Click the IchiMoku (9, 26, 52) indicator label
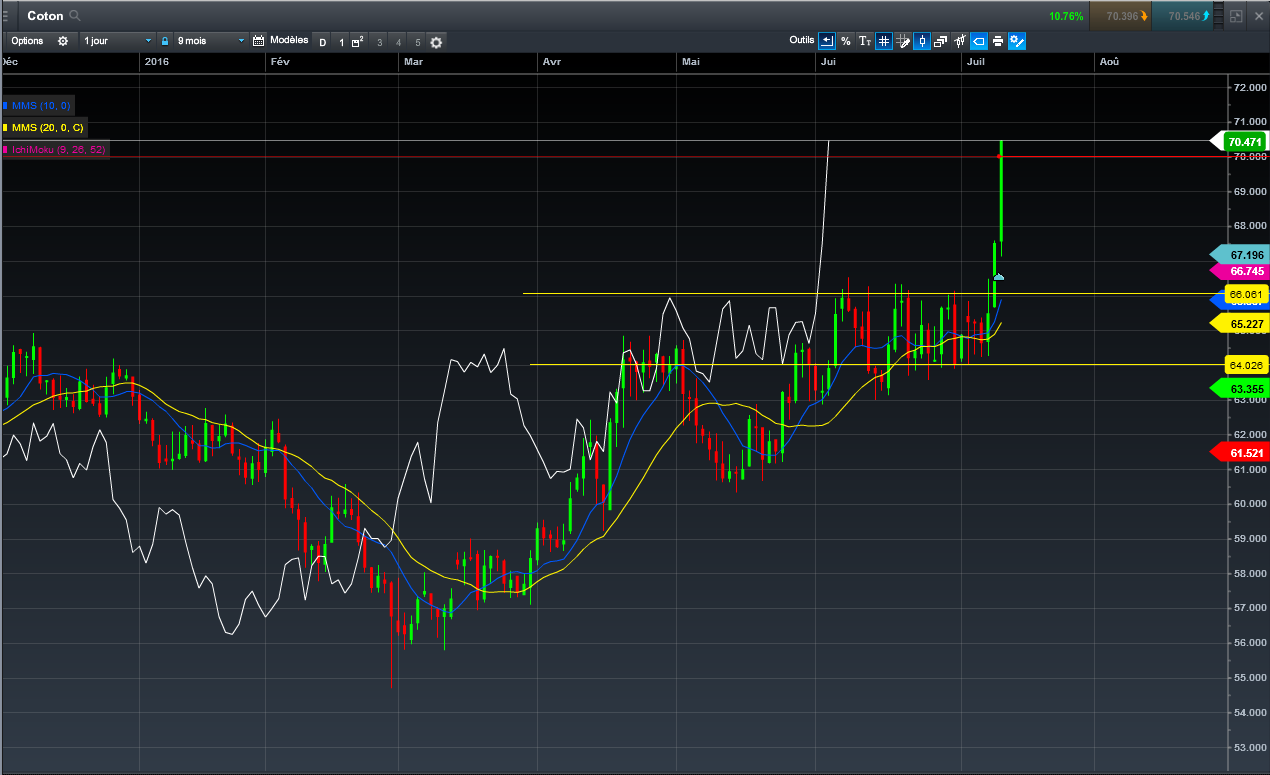Viewport: 1270px width, 775px height. (x=58, y=149)
